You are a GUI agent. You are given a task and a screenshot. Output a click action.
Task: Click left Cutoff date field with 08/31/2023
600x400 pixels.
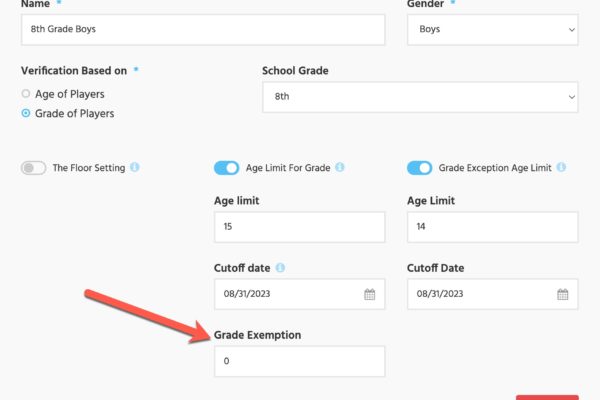[x=300, y=294]
